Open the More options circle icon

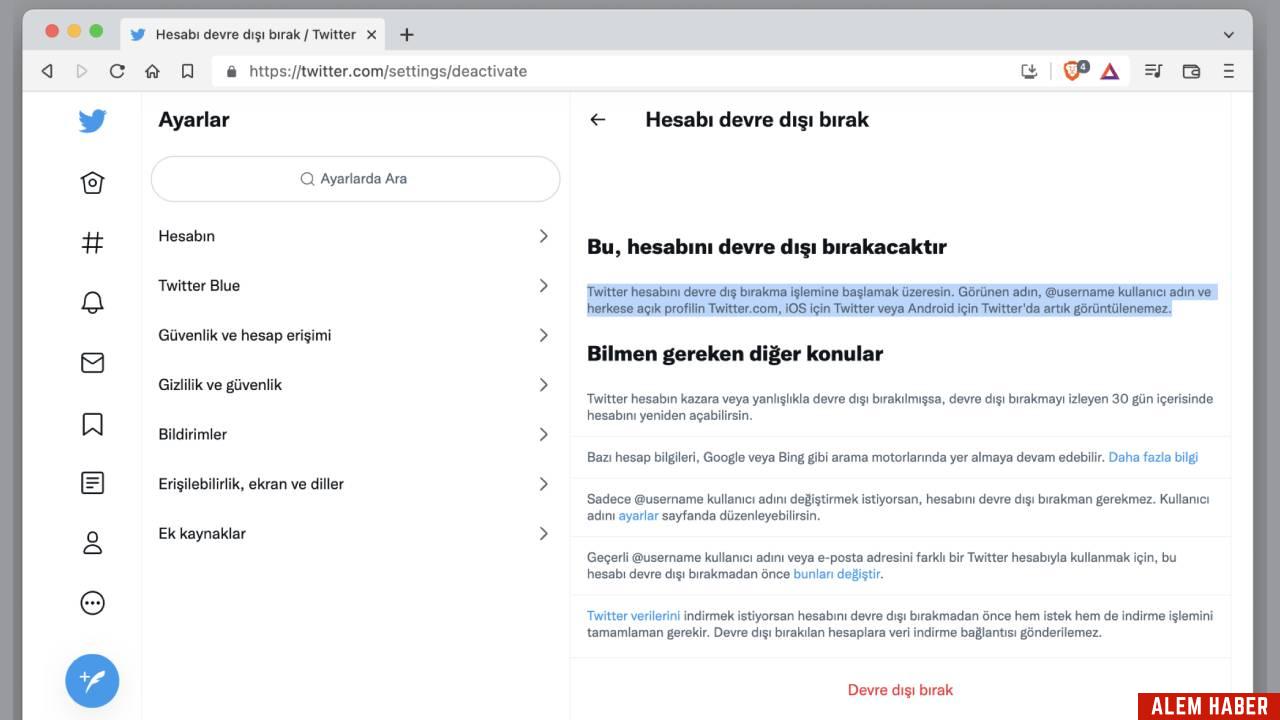pos(92,603)
